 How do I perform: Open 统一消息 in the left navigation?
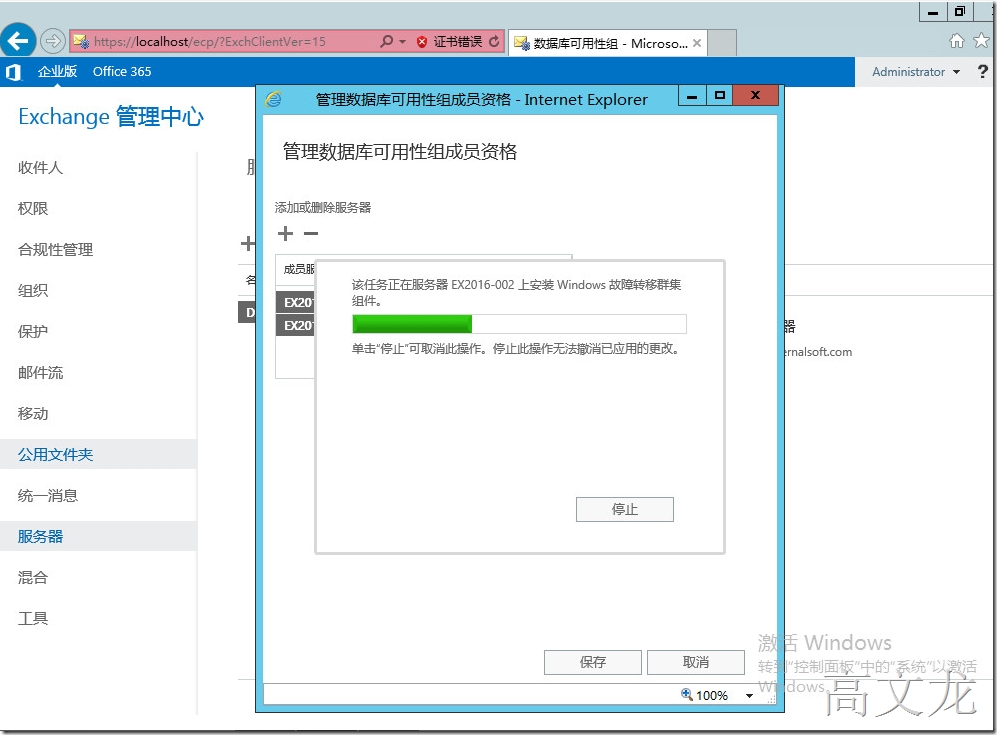pyautogui.click(x=48, y=496)
